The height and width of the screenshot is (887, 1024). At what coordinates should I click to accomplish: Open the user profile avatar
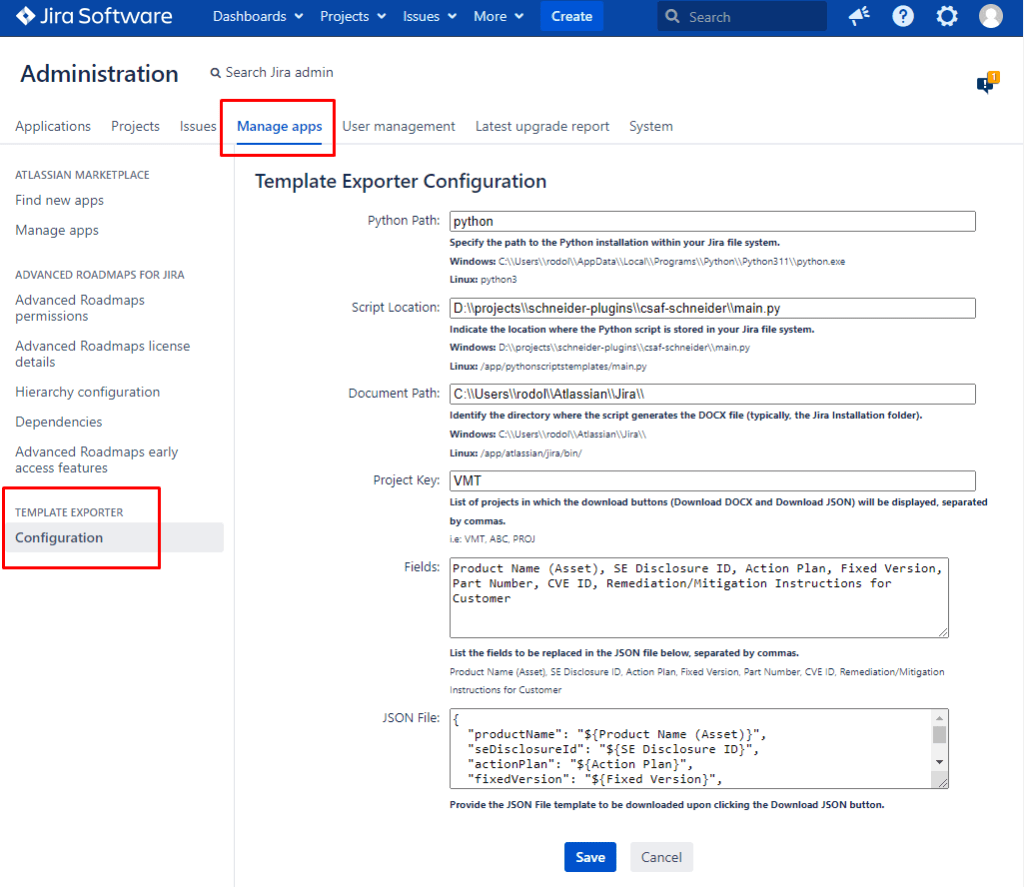(x=990, y=17)
